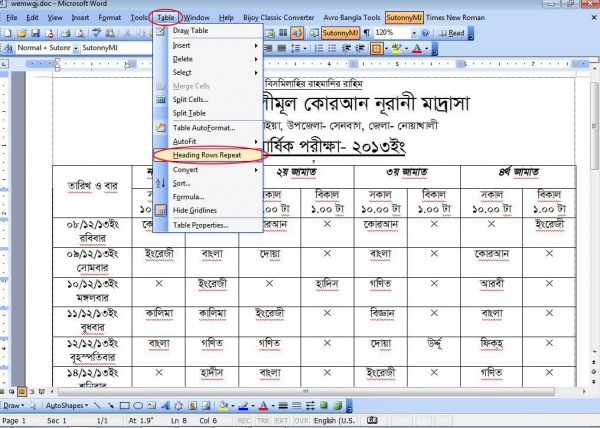The image size is (600, 428).
Task: Open the Style dropdown arrow
Action: pos(76,48)
